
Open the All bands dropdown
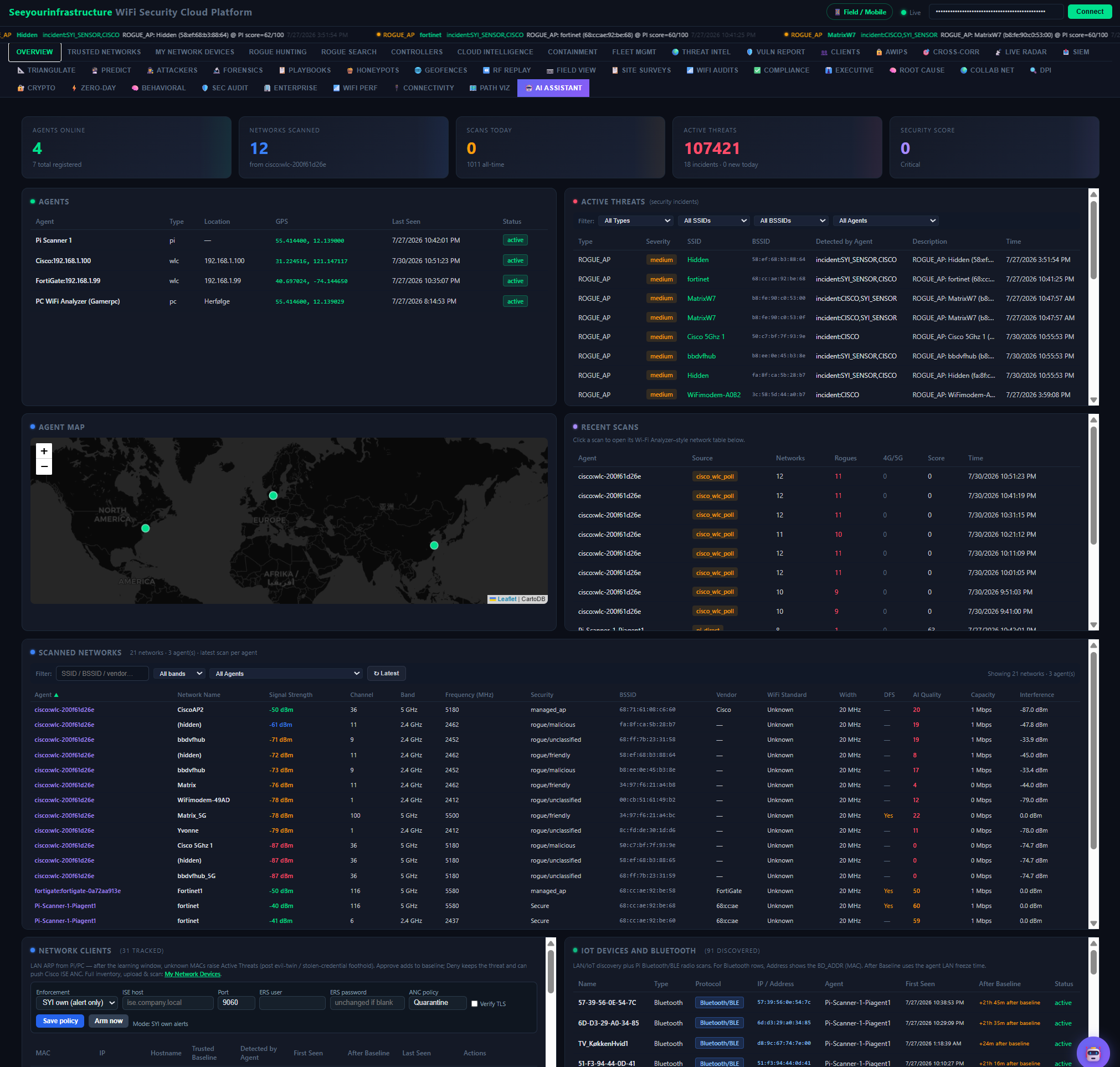(x=179, y=674)
